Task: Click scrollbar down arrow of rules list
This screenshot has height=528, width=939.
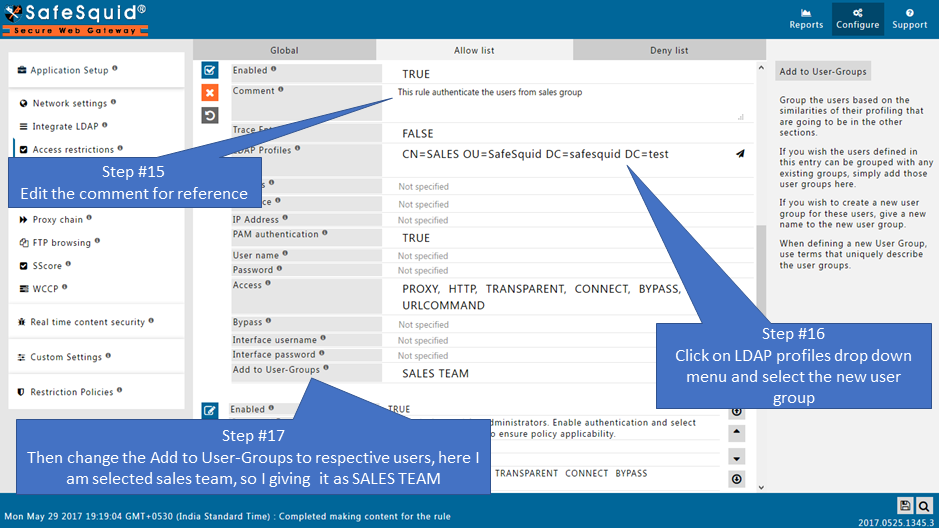Action: [x=761, y=487]
